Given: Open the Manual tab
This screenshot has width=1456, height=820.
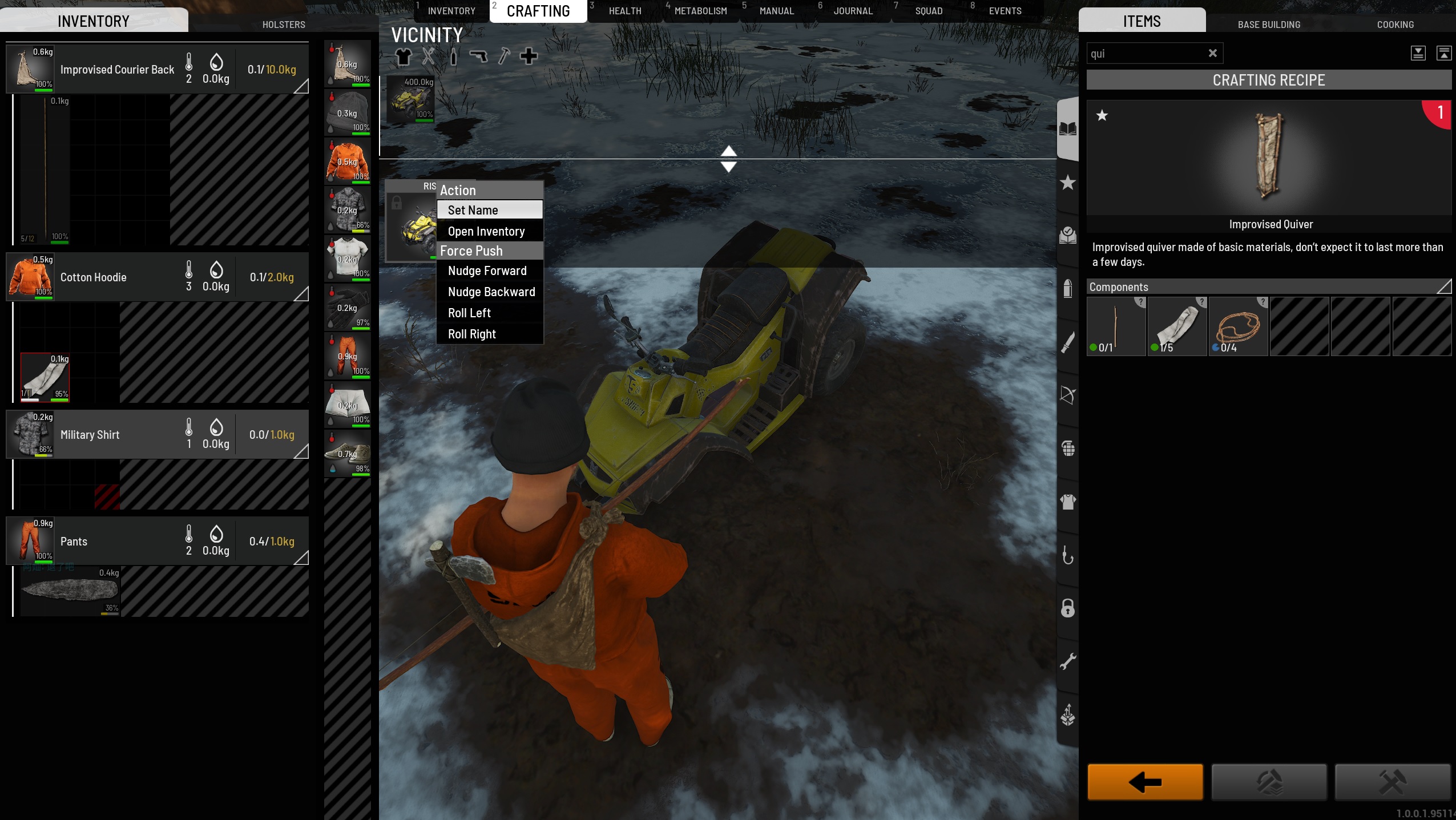Looking at the screenshot, I should [x=777, y=11].
